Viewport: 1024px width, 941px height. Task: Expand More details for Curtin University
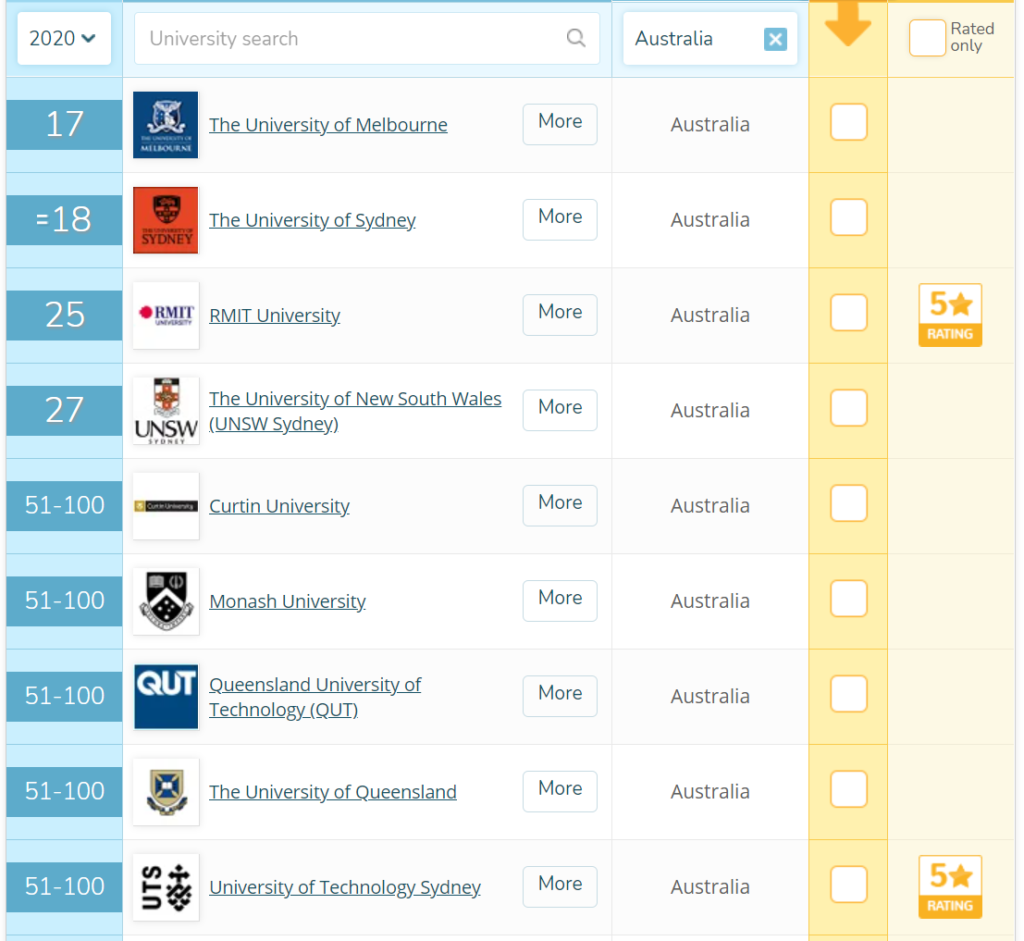click(x=559, y=504)
